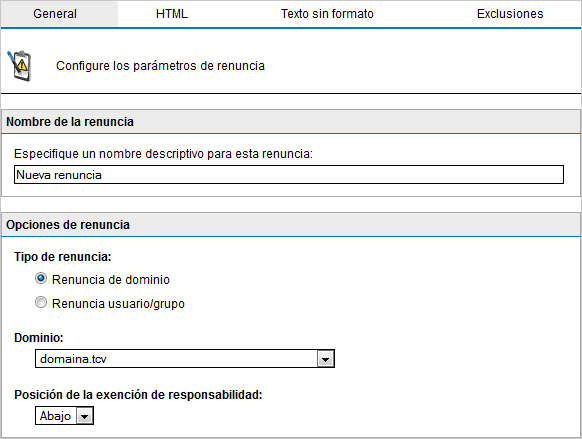582x439 pixels.
Task: Click the Nombre de la renuncia section header
Action: [291, 122]
